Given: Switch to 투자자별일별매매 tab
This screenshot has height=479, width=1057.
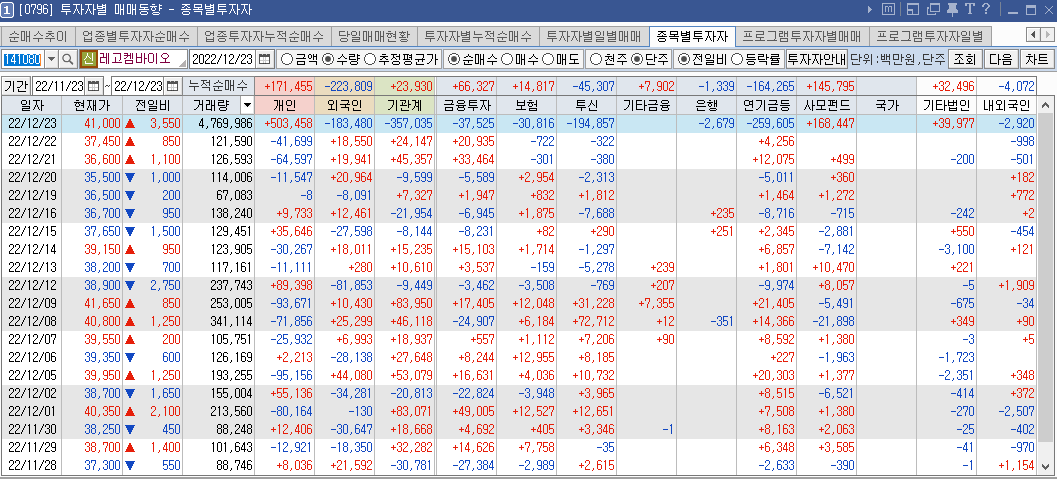Looking at the screenshot, I should pos(593,36).
